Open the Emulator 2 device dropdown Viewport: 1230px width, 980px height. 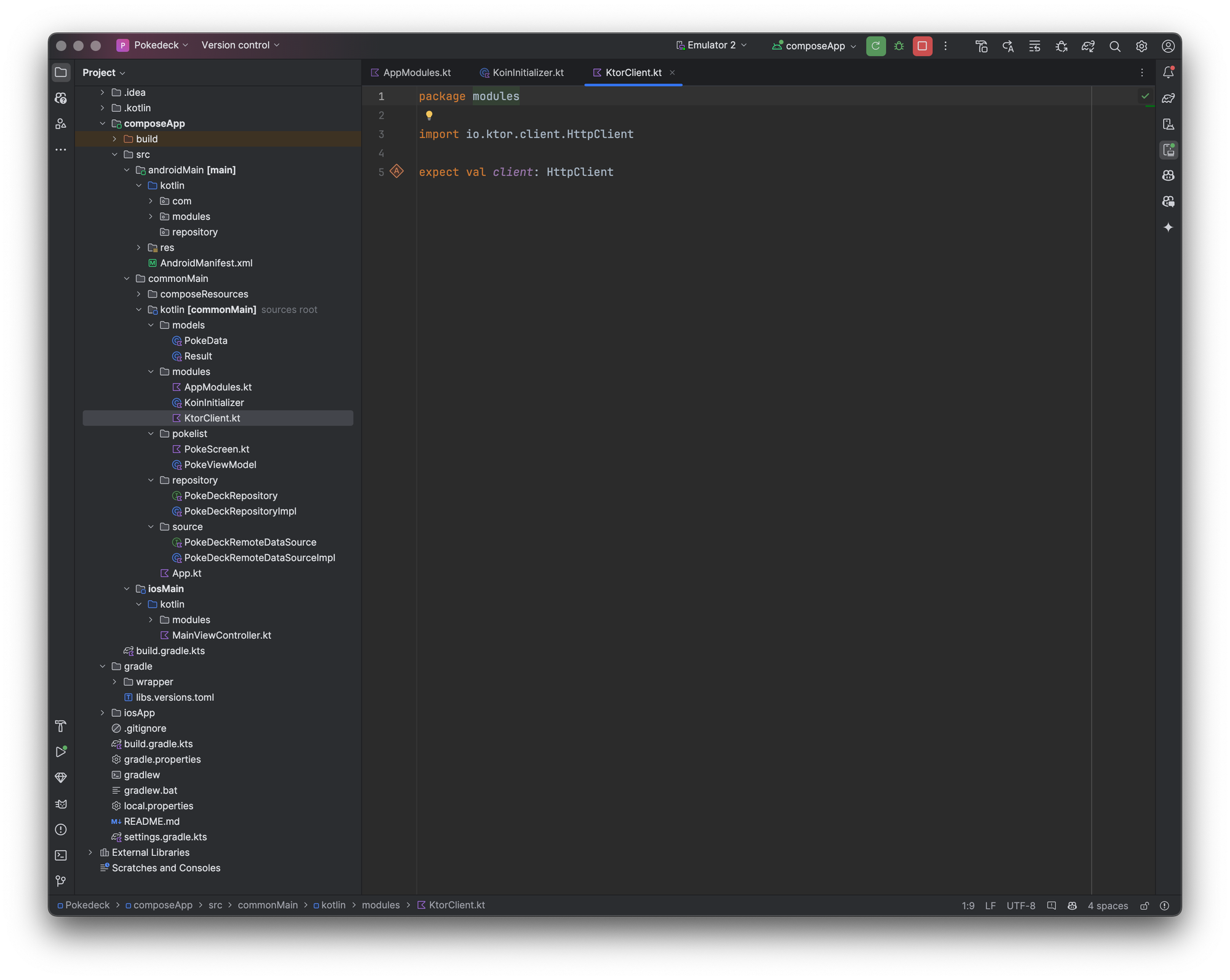click(712, 45)
